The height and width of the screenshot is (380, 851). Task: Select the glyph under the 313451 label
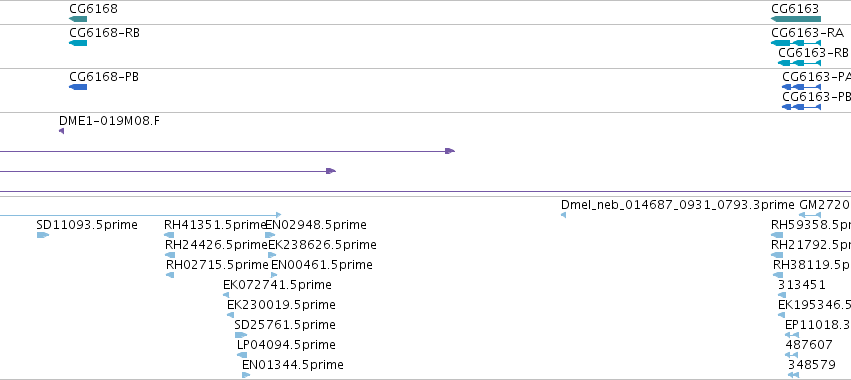pyautogui.click(x=782, y=295)
